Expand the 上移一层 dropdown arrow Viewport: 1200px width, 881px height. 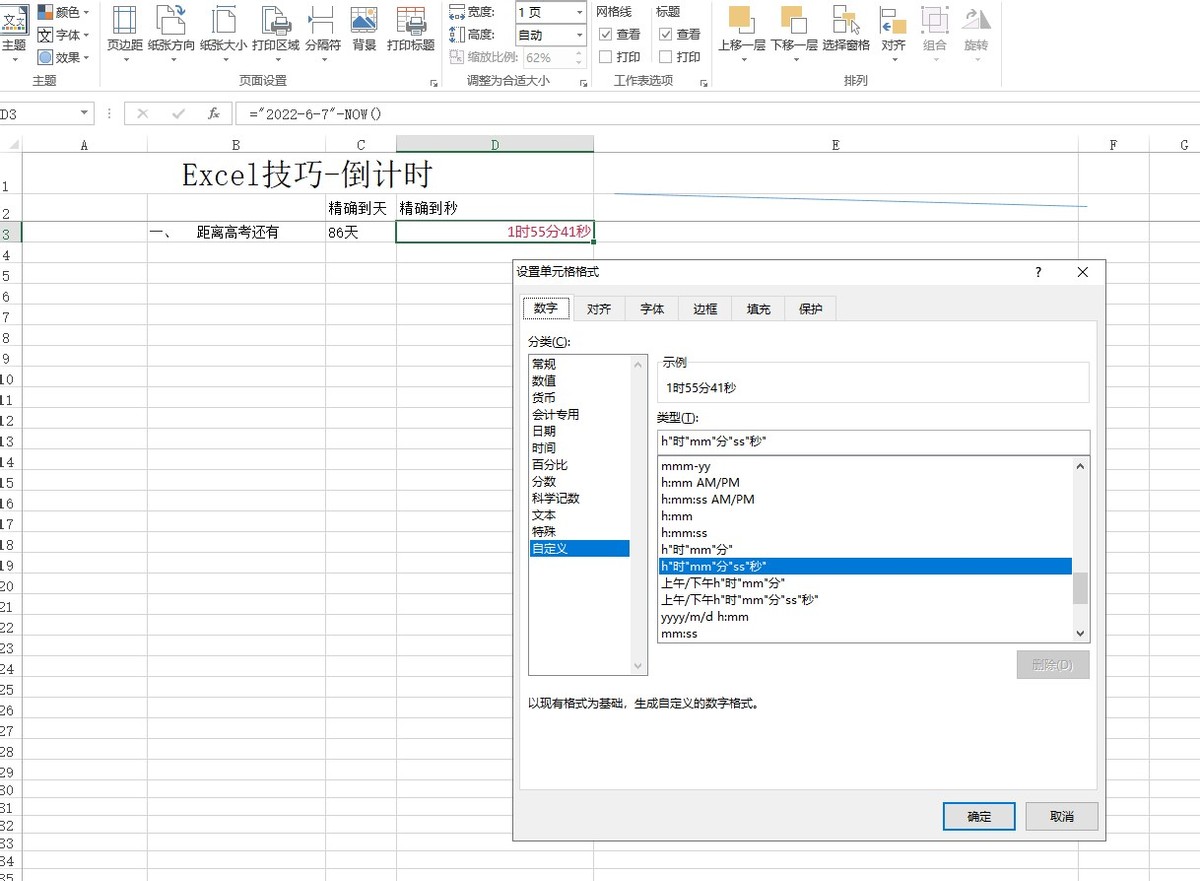744,59
